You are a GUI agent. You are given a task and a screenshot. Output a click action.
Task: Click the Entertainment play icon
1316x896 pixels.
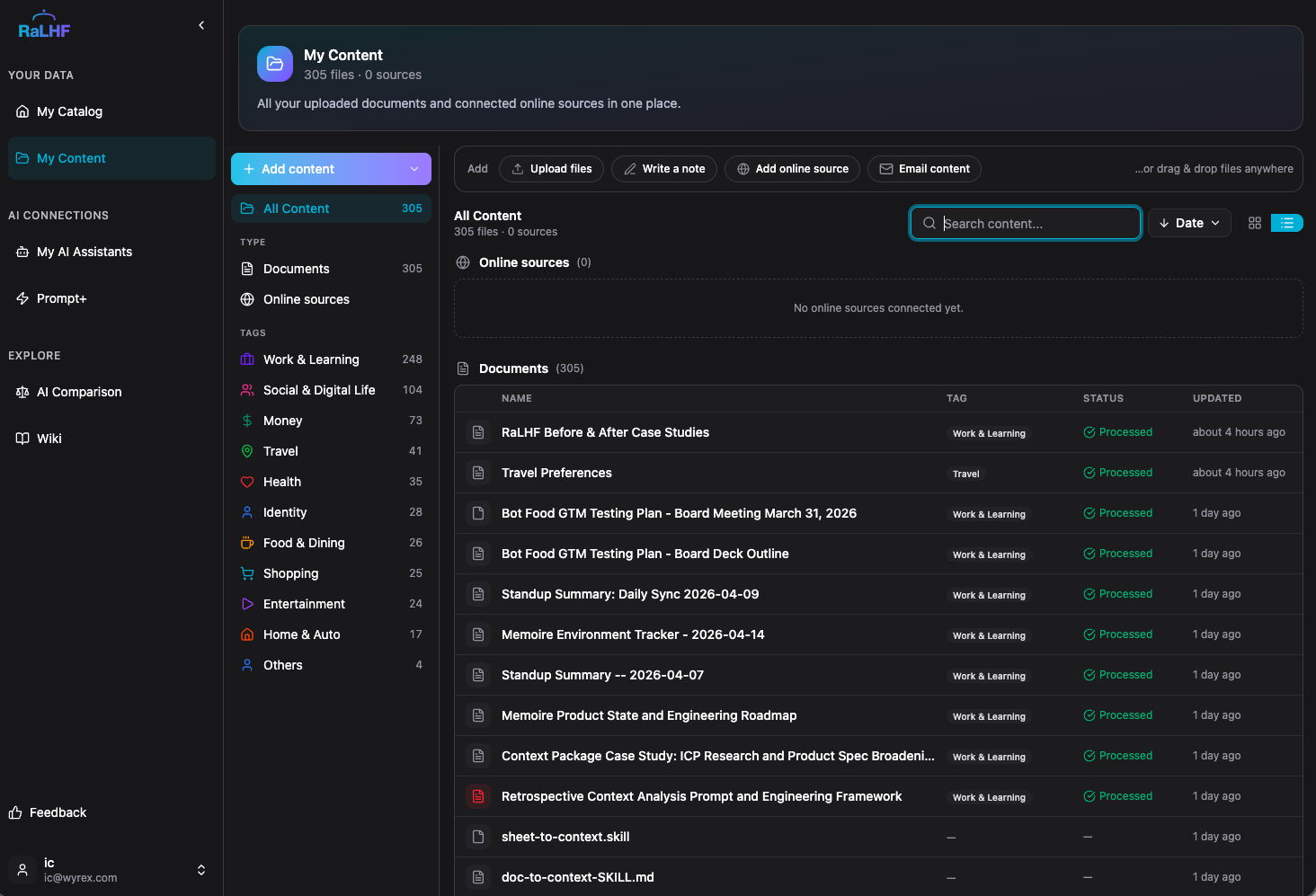tap(247, 604)
